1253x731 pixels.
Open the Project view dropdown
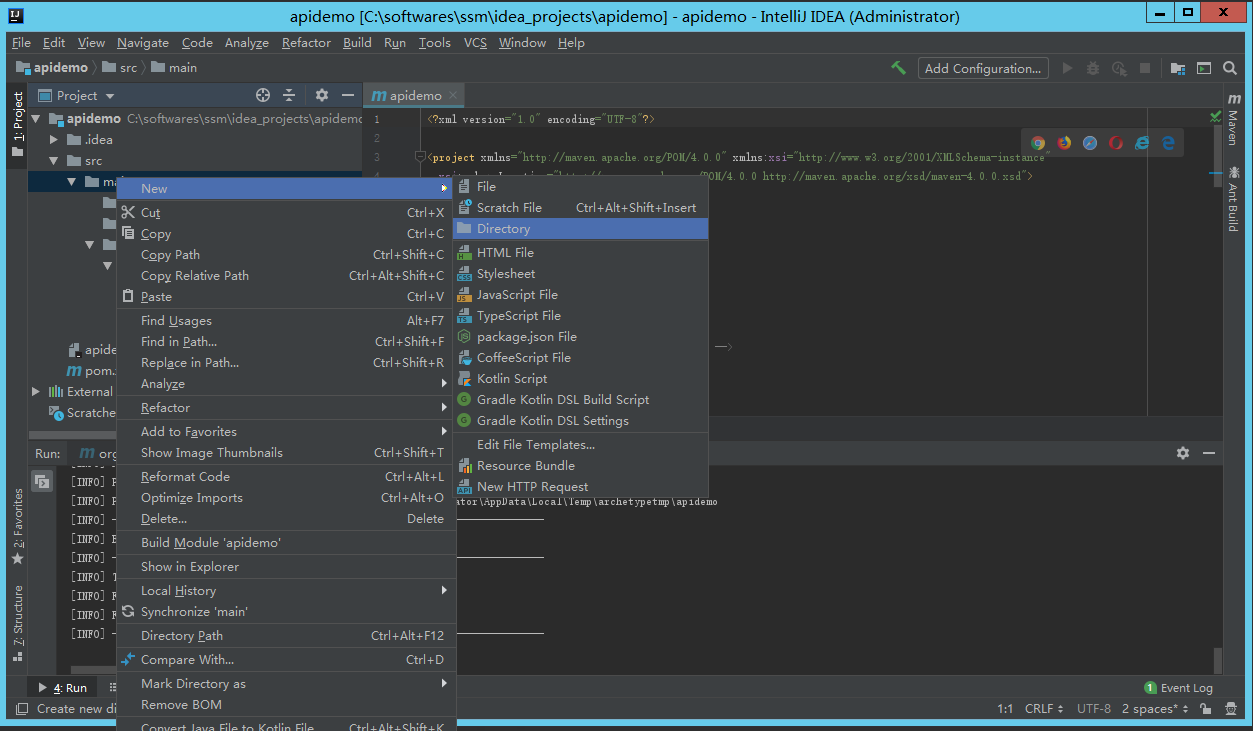[76, 95]
